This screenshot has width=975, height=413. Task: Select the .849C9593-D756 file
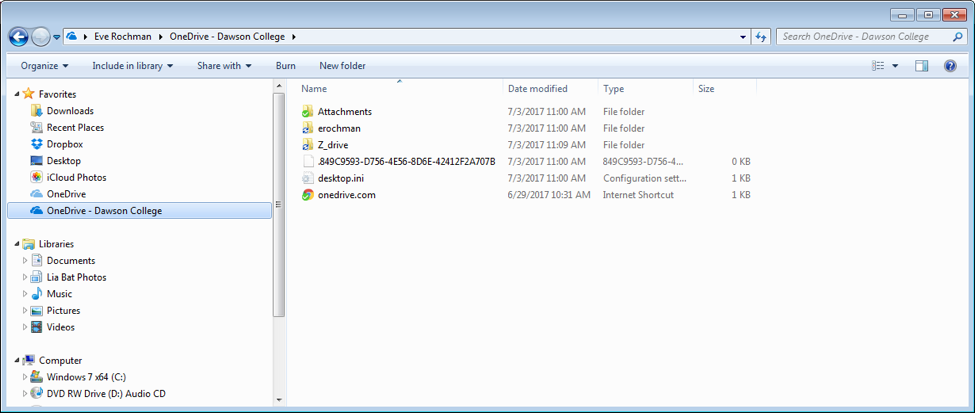pos(407,162)
